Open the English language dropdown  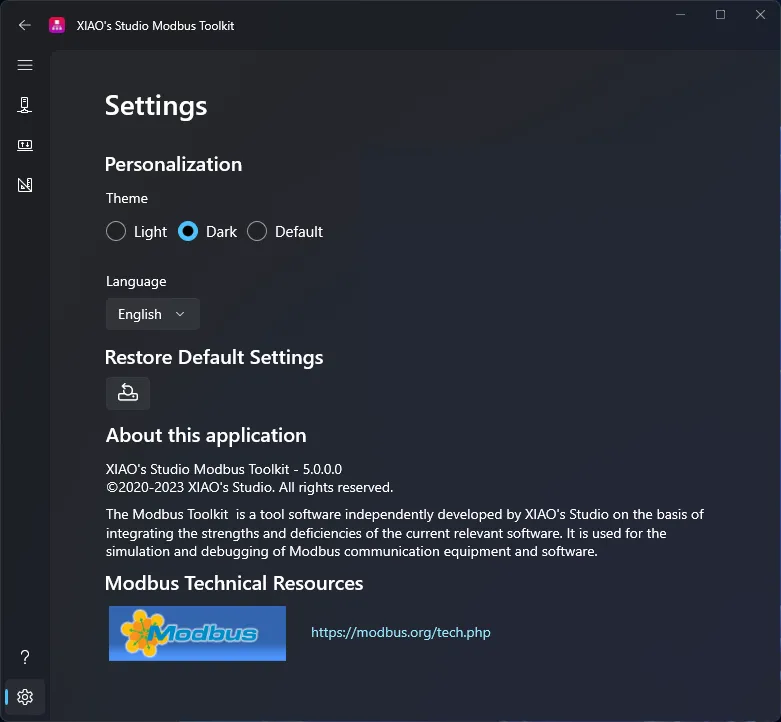tap(152, 314)
